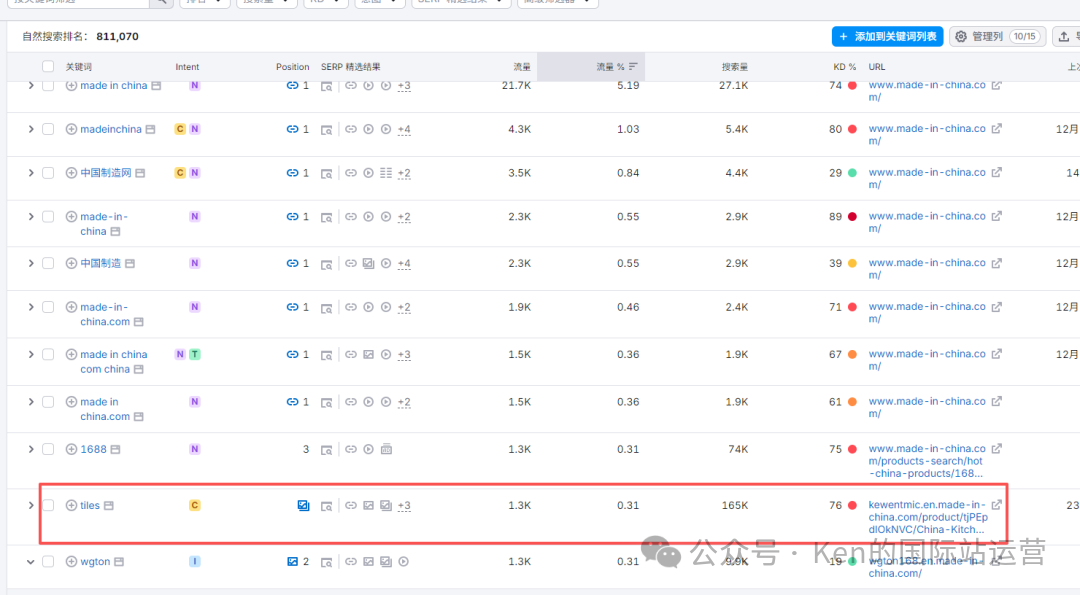This screenshot has height=595, width=1080.
Task: Click the Intent column header
Action: [187, 67]
